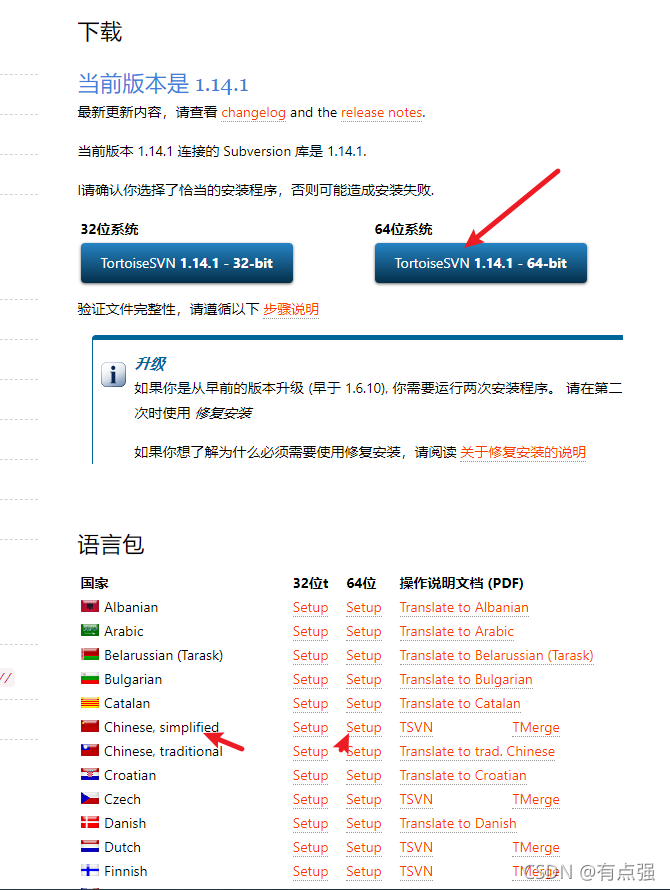Click 32-bit Setup for Dutch
Screen dimensions: 670x890
tap(311, 847)
